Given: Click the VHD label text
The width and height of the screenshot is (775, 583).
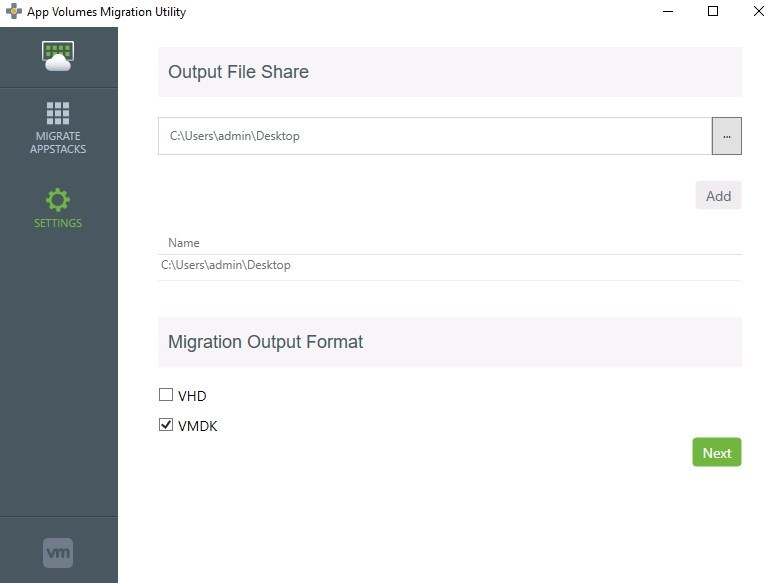Looking at the screenshot, I should coord(192,396).
